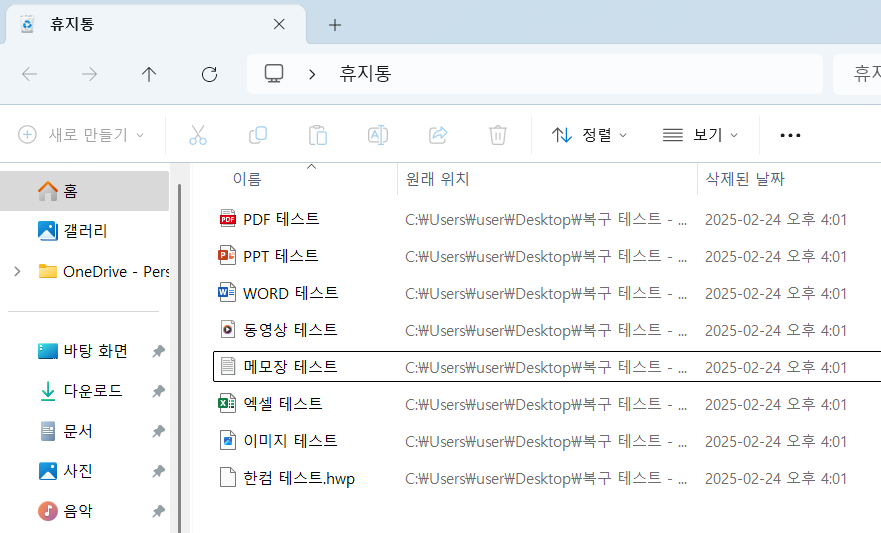Close the 휴지통 tab
The width and height of the screenshot is (881, 533).
(279, 24)
